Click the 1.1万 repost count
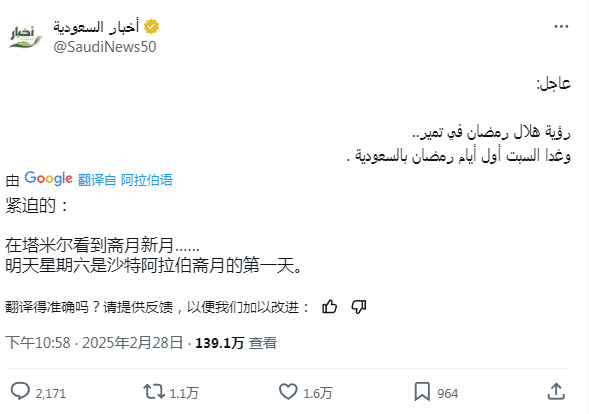589x414 pixels. (x=184, y=393)
